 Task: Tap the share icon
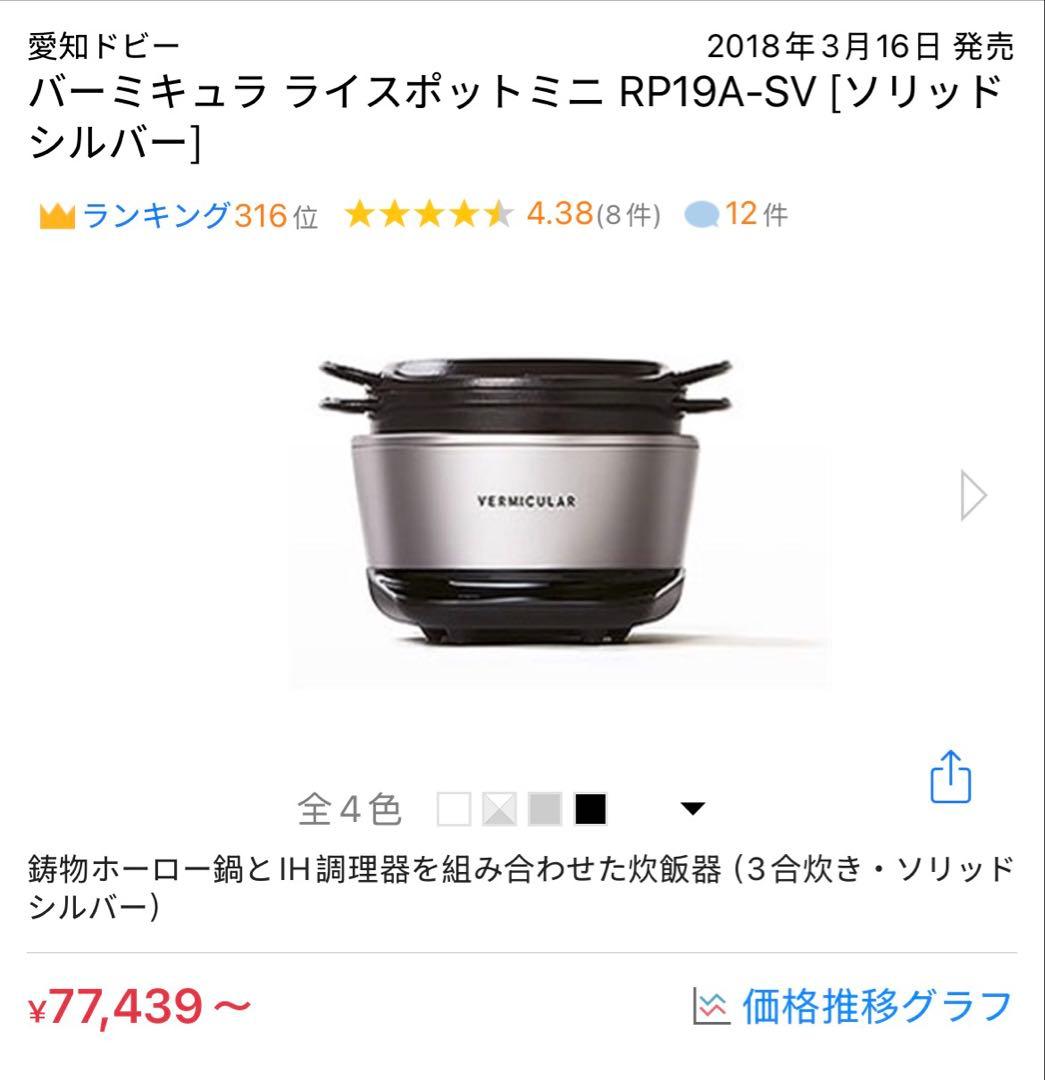click(951, 776)
